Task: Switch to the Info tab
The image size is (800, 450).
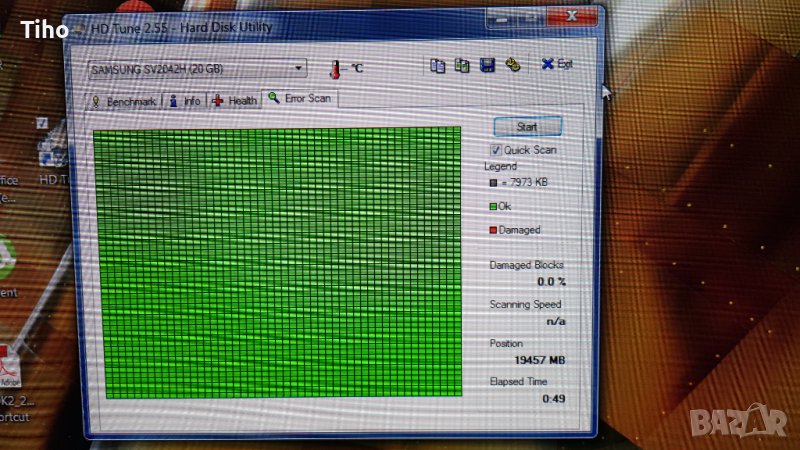Action: [x=185, y=101]
